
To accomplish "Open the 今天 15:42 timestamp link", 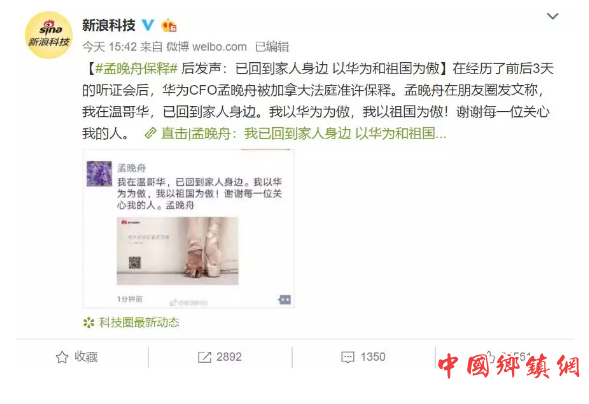I will (x=109, y=47).
